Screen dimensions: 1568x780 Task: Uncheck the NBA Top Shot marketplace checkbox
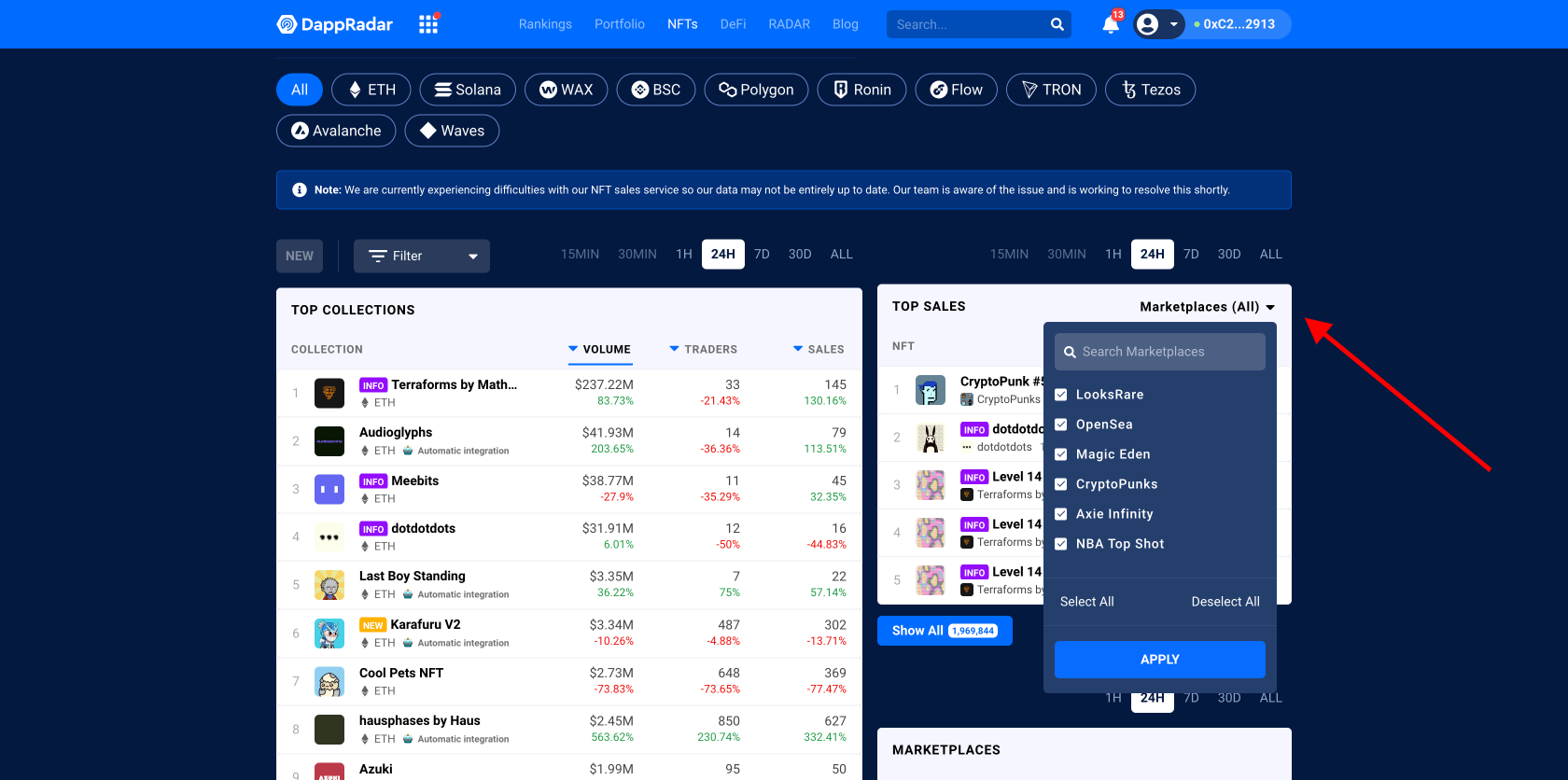[x=1061, y=544]
